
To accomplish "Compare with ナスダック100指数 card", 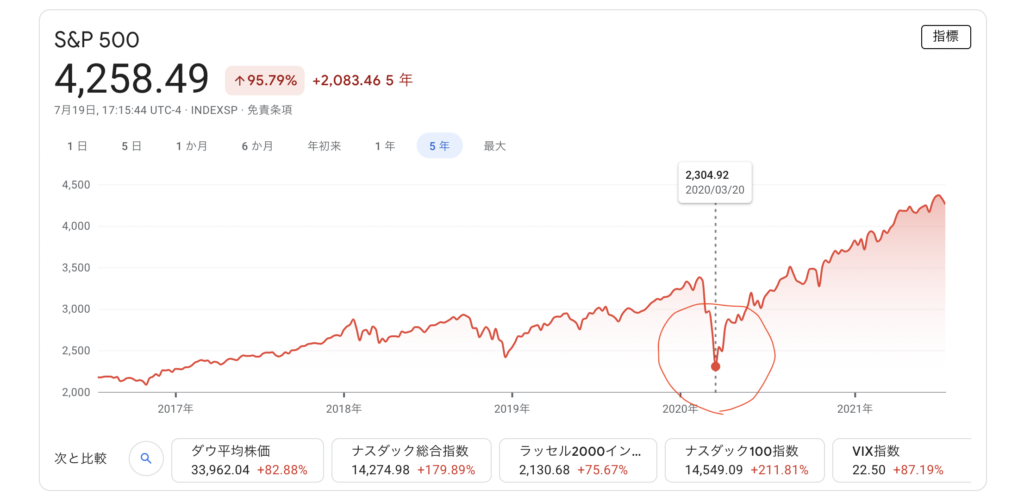I will pos(745,460).
